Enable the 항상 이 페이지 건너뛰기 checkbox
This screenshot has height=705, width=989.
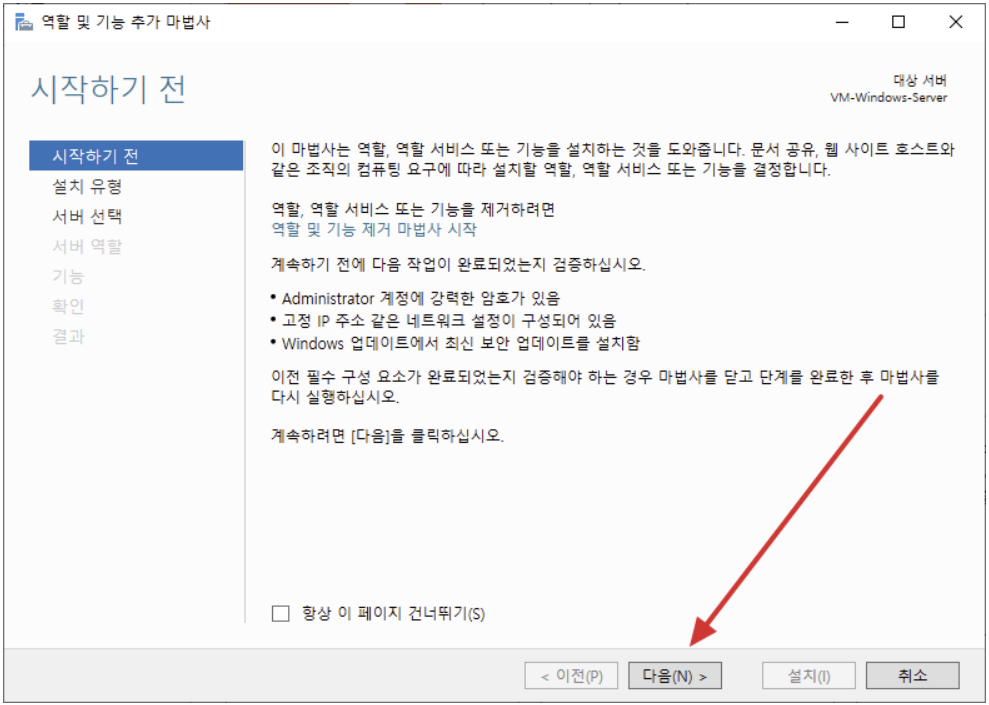[x=280, y=613]
